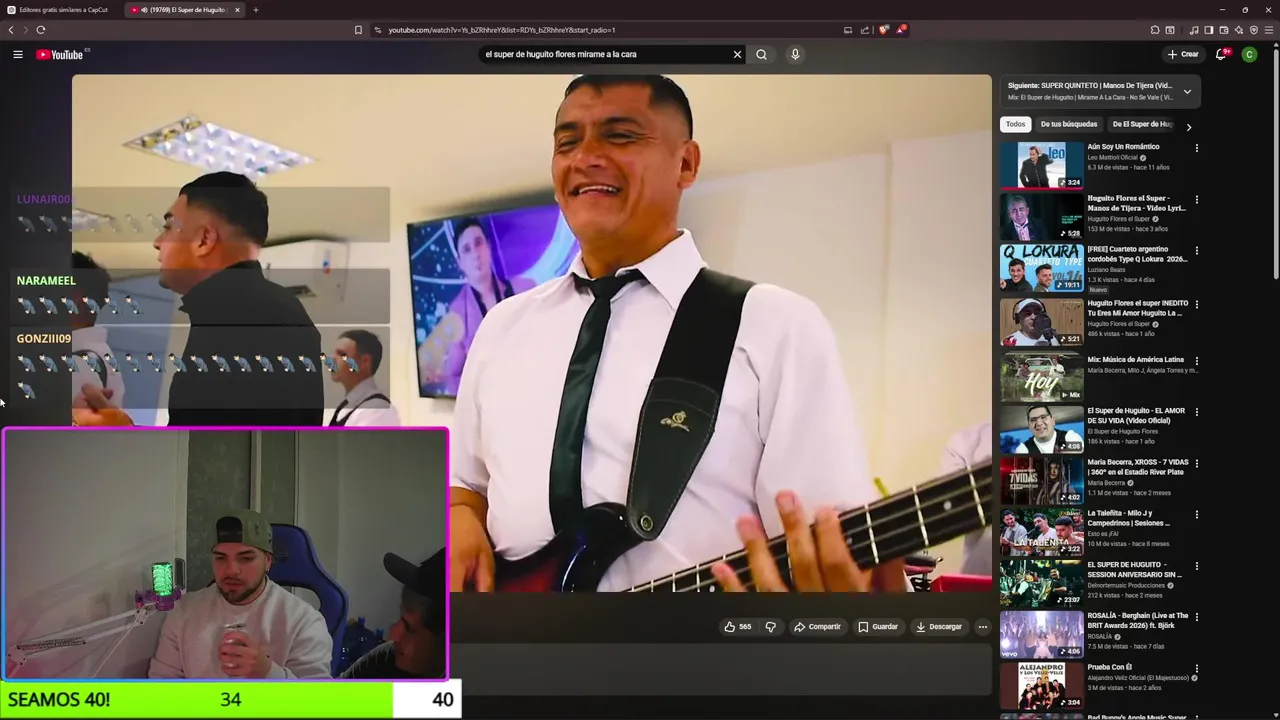Save video with Guardar
This screenshot has width=1280, height=720.
point(878,627)
